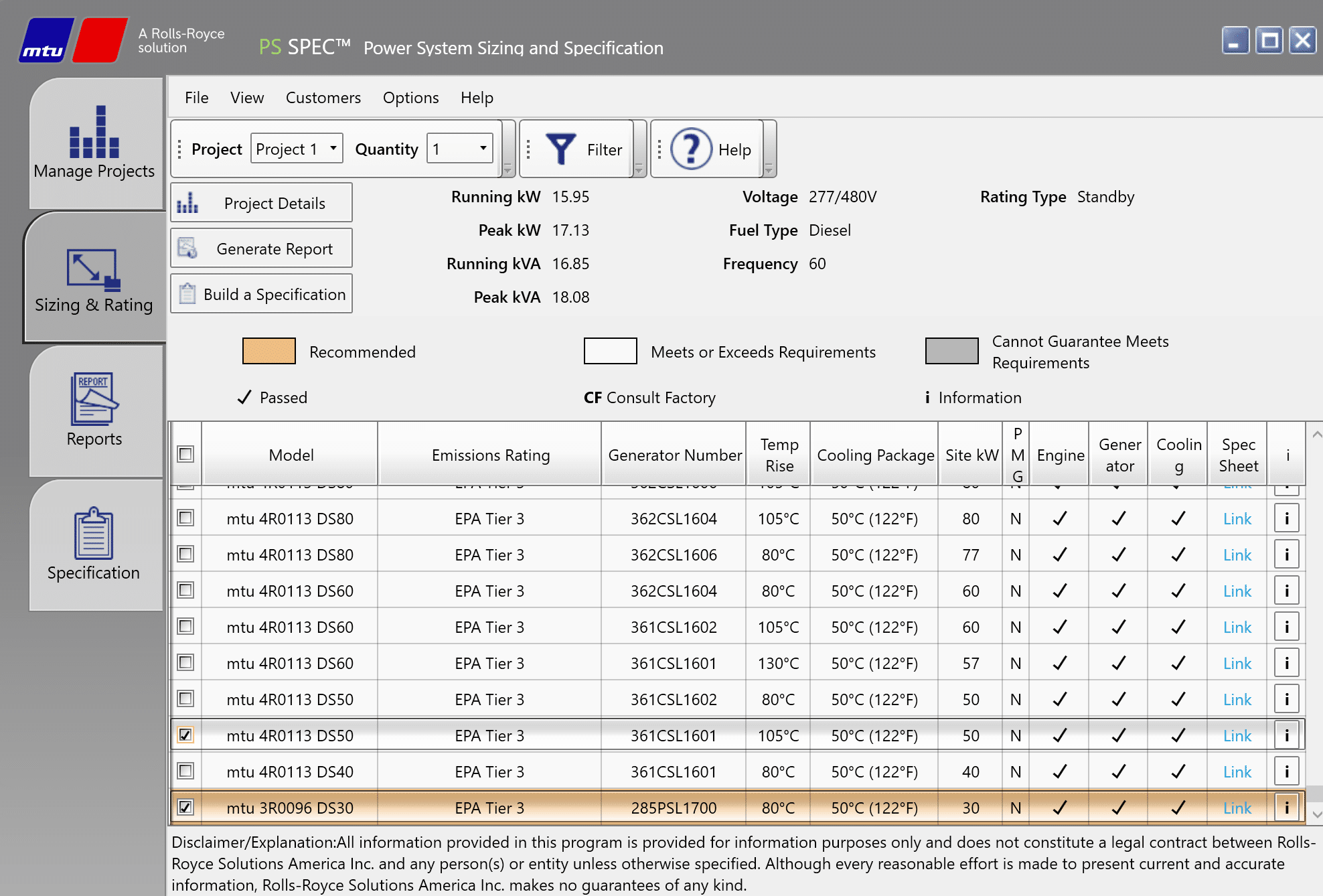
Task: Sort by the Model column header
Action: [x=291, y=455]
